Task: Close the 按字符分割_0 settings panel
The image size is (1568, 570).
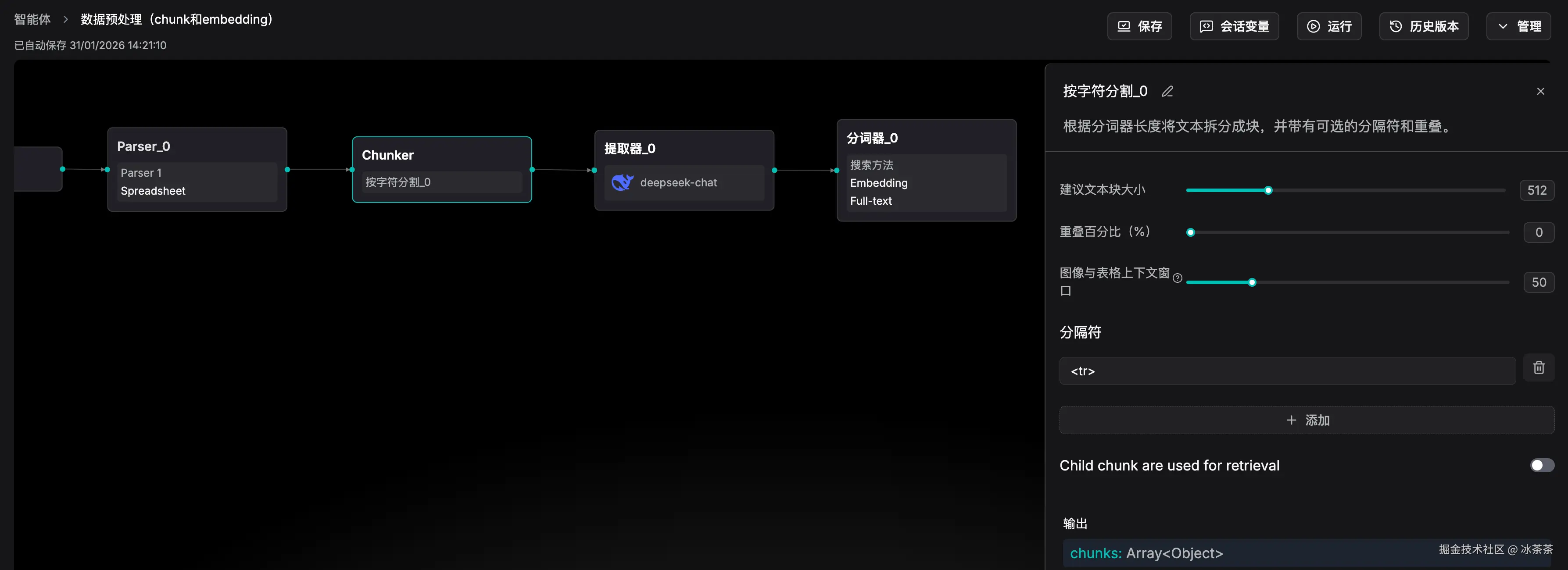Action: (x=1540, y=91)
